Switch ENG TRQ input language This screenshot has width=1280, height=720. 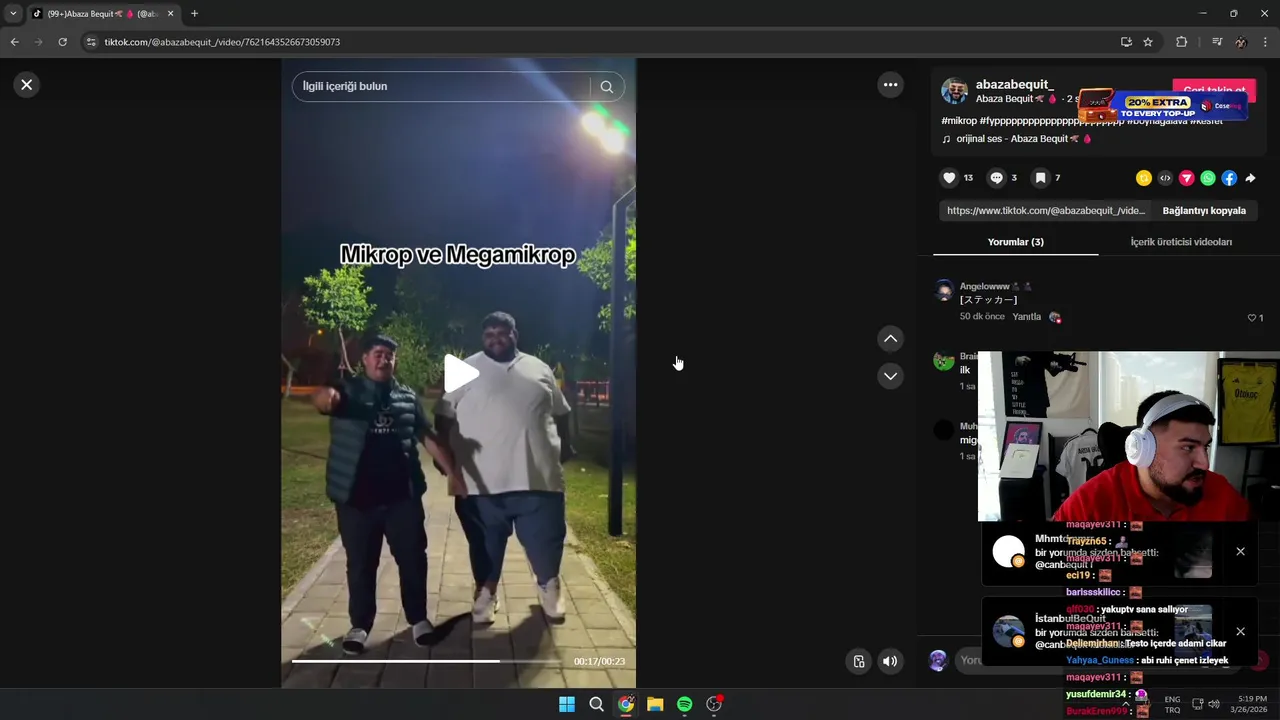click(1172, 704)
